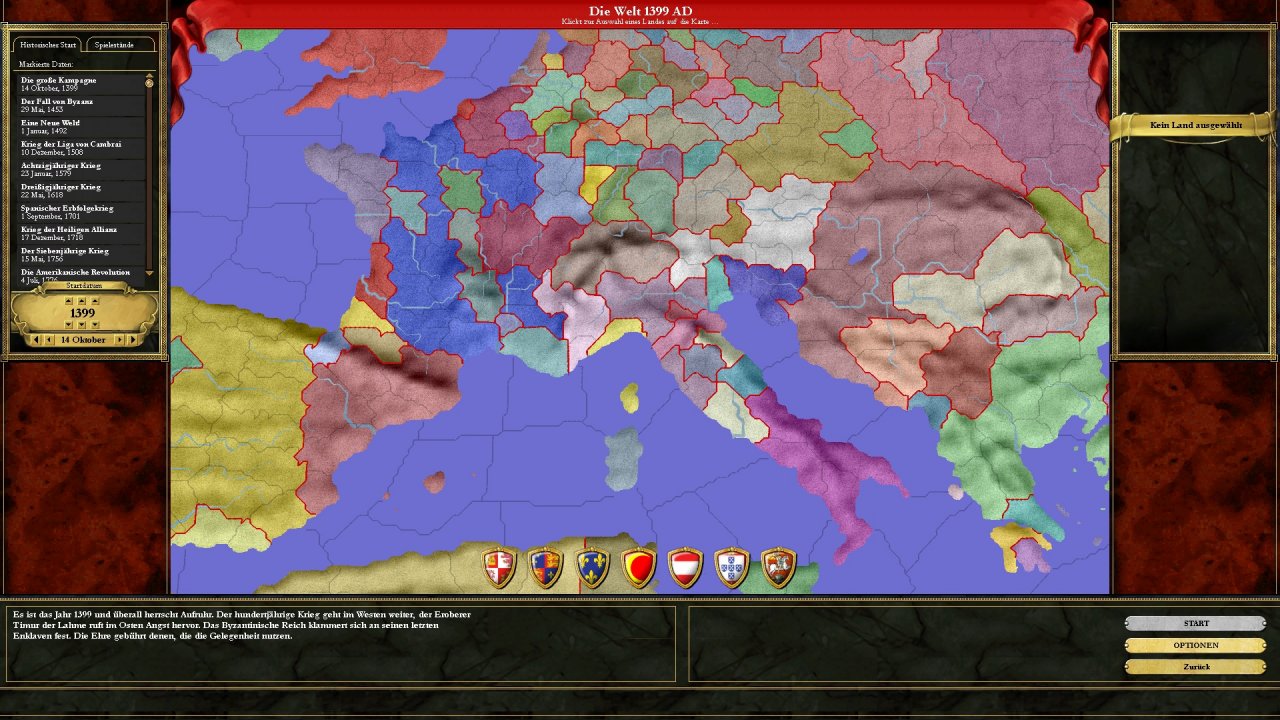Pick the France blue fleur-de-lis shield
The width and height of the screenshot is (1280, 720).
[x=592, y=568]
